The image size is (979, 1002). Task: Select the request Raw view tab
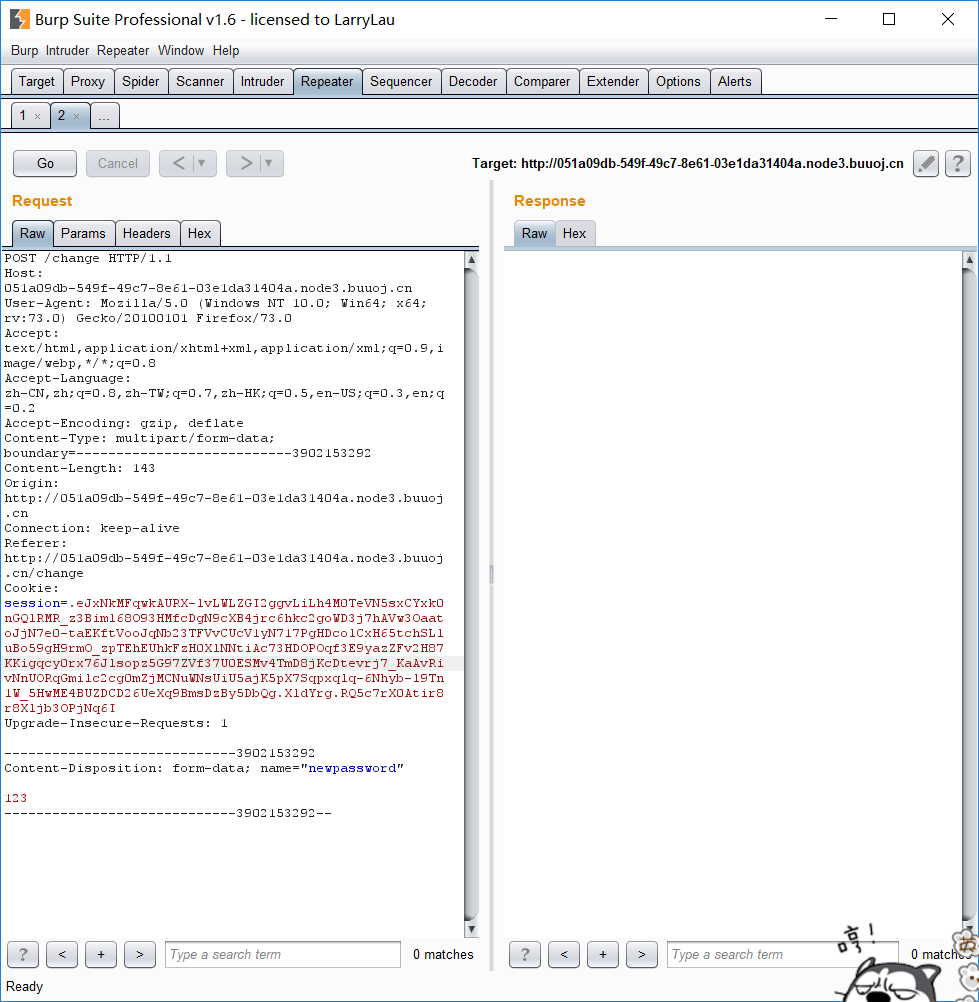pyautogui.click(x=32, y=233)
